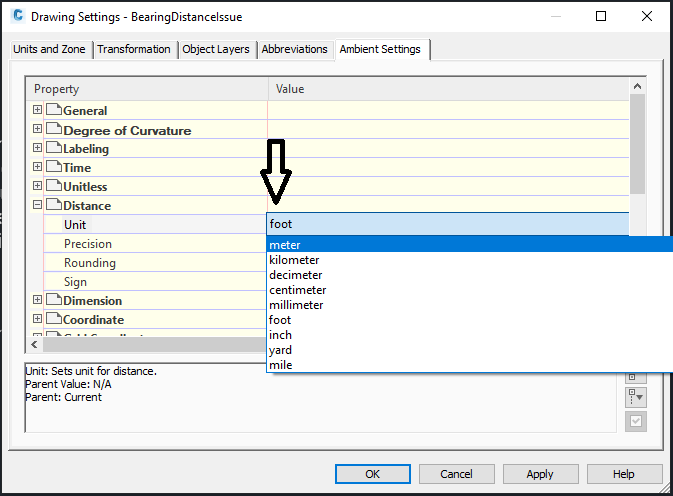This screenshot has height=496, width=673.
Task: Click the expand-all tree icon button
Action: tap(636, 377)
